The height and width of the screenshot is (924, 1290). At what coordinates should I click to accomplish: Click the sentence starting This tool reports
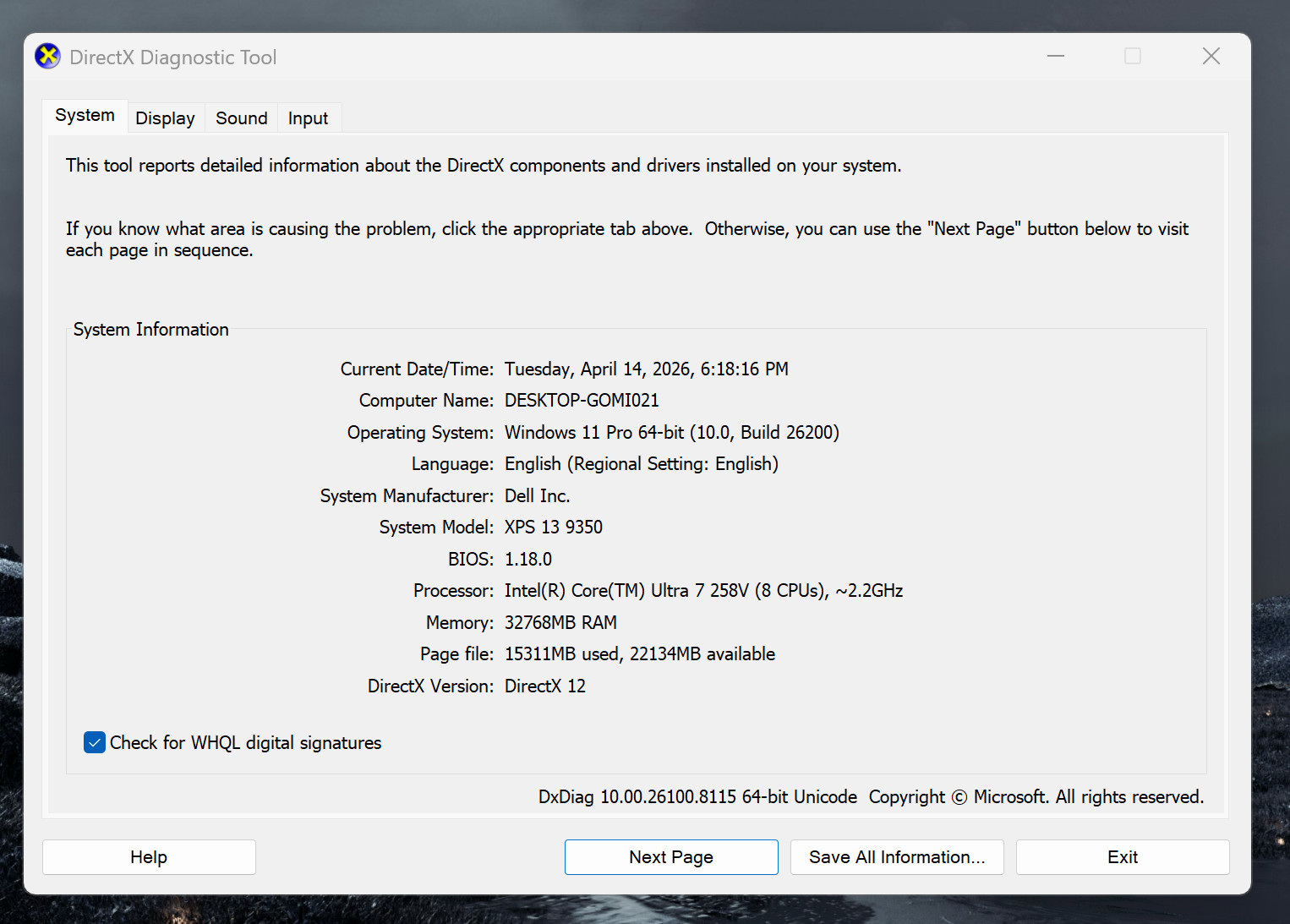(484, 166)
